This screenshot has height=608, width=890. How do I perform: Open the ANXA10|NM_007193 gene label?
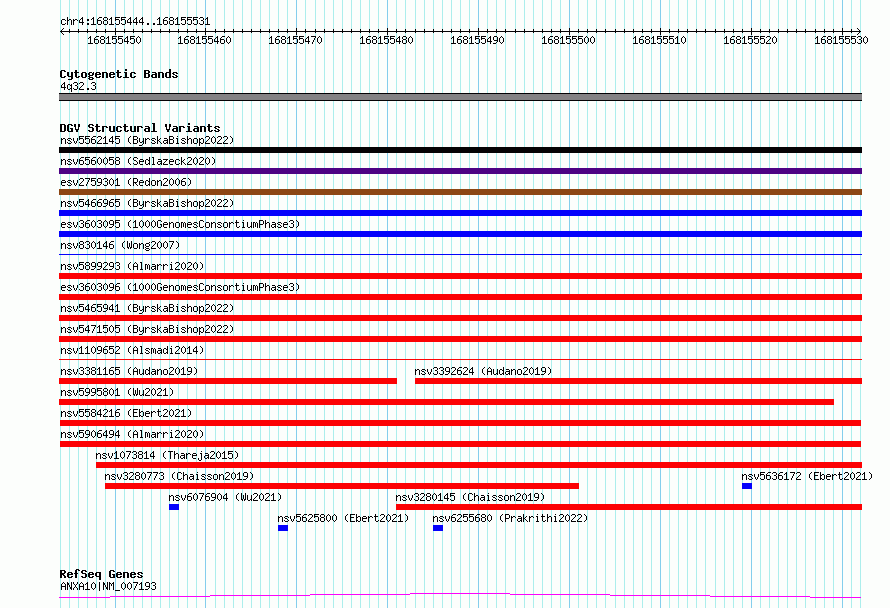pos(108,586)
